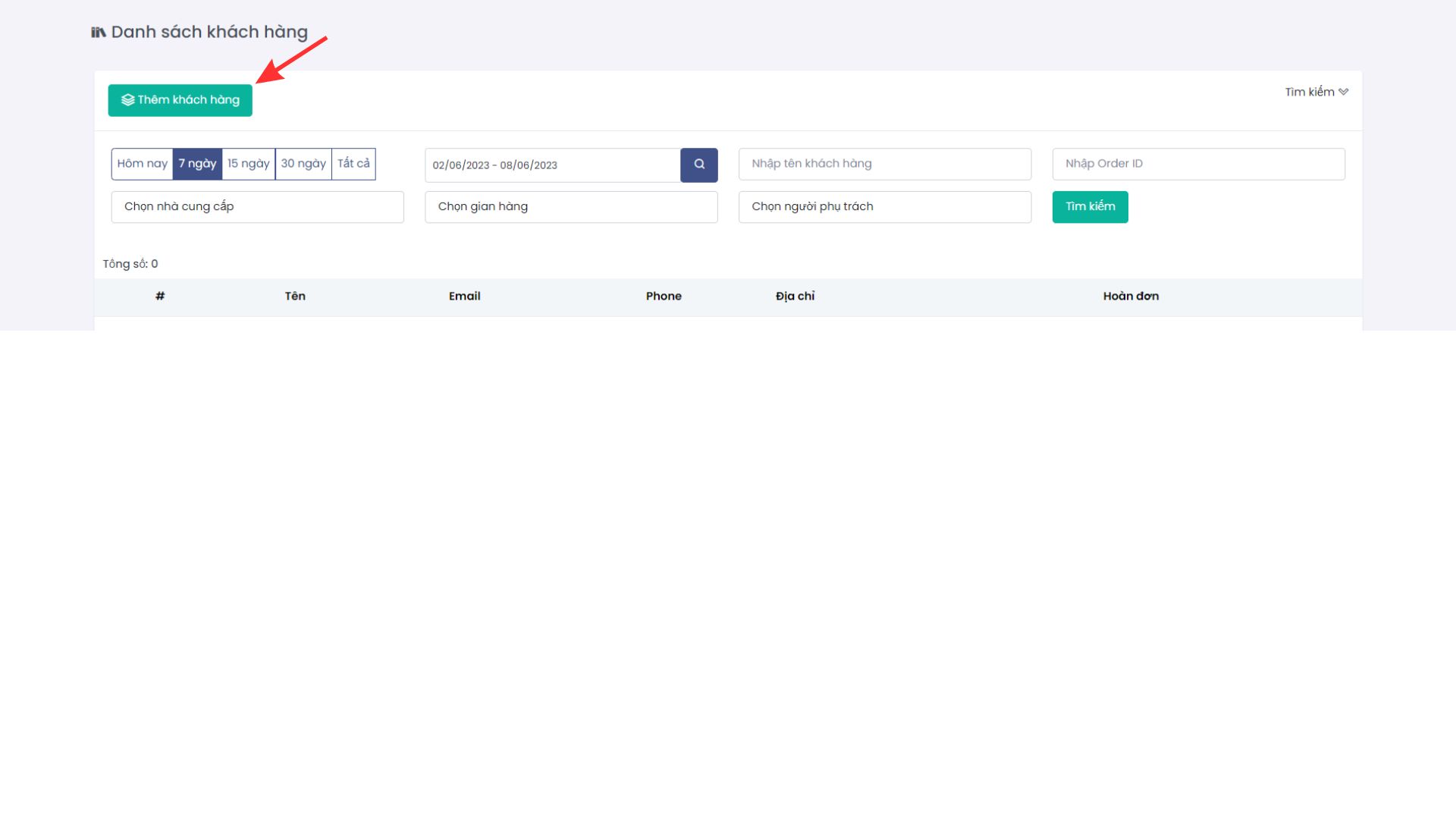Expand the Tìm kiếm collapse chevron
1456x819 pixels.
[1343, 92]
